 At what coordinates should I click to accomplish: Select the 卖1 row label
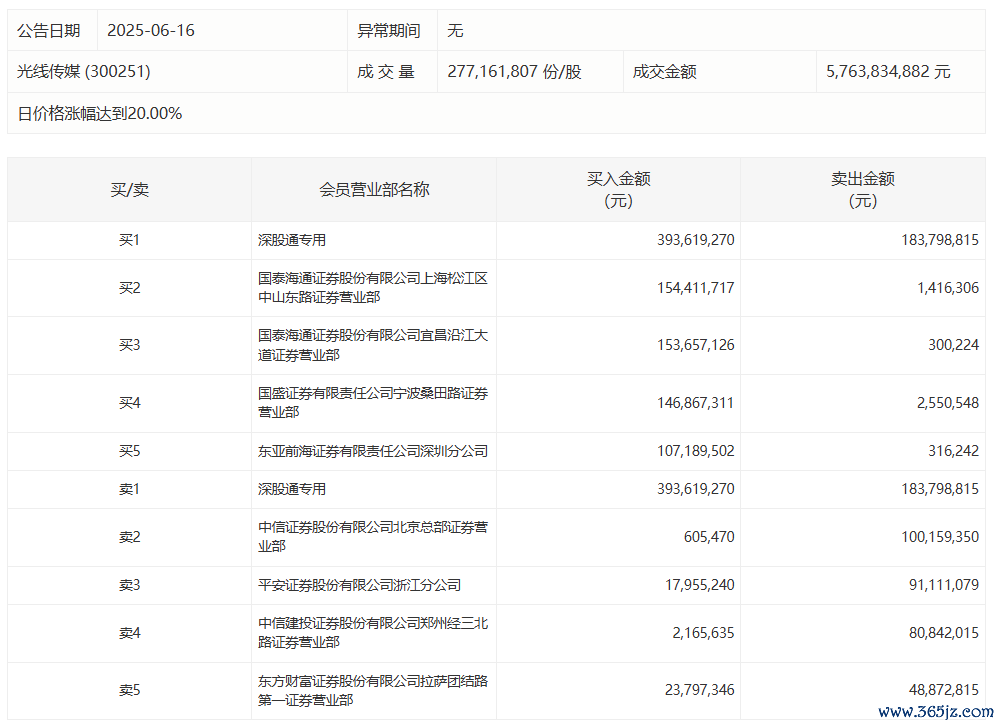click(x=130, y=490)
